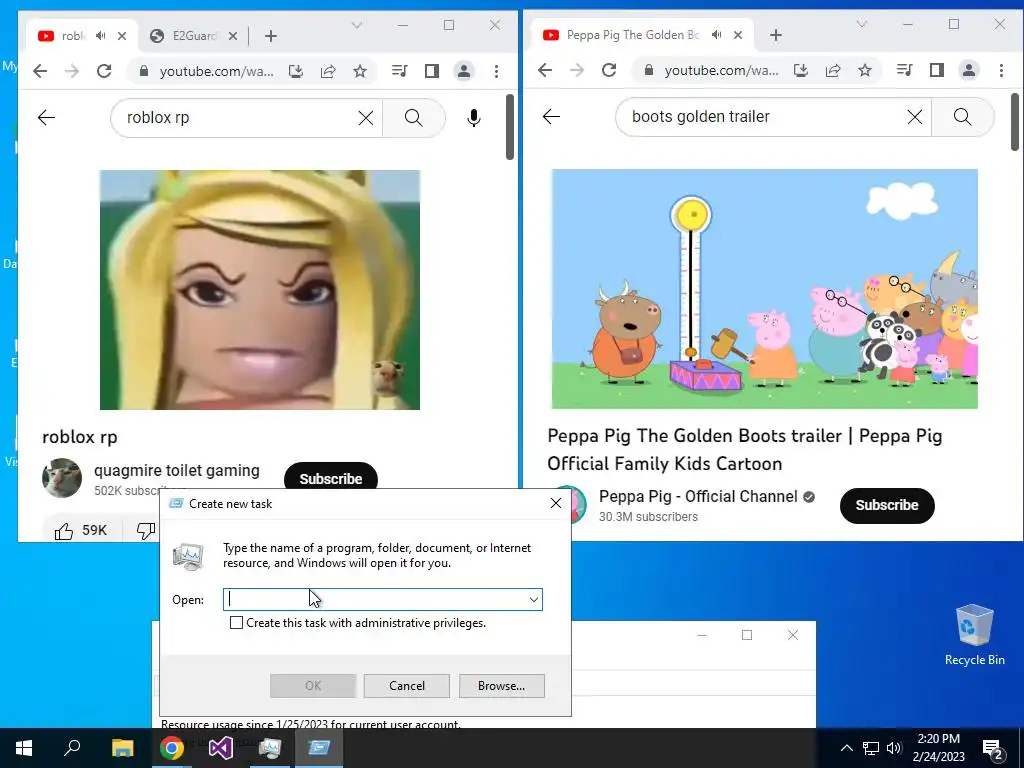The width and height of the screenshot is (1024, 768).
Task: Expand the Open combo box dropdown
Action: click(534, 600)
